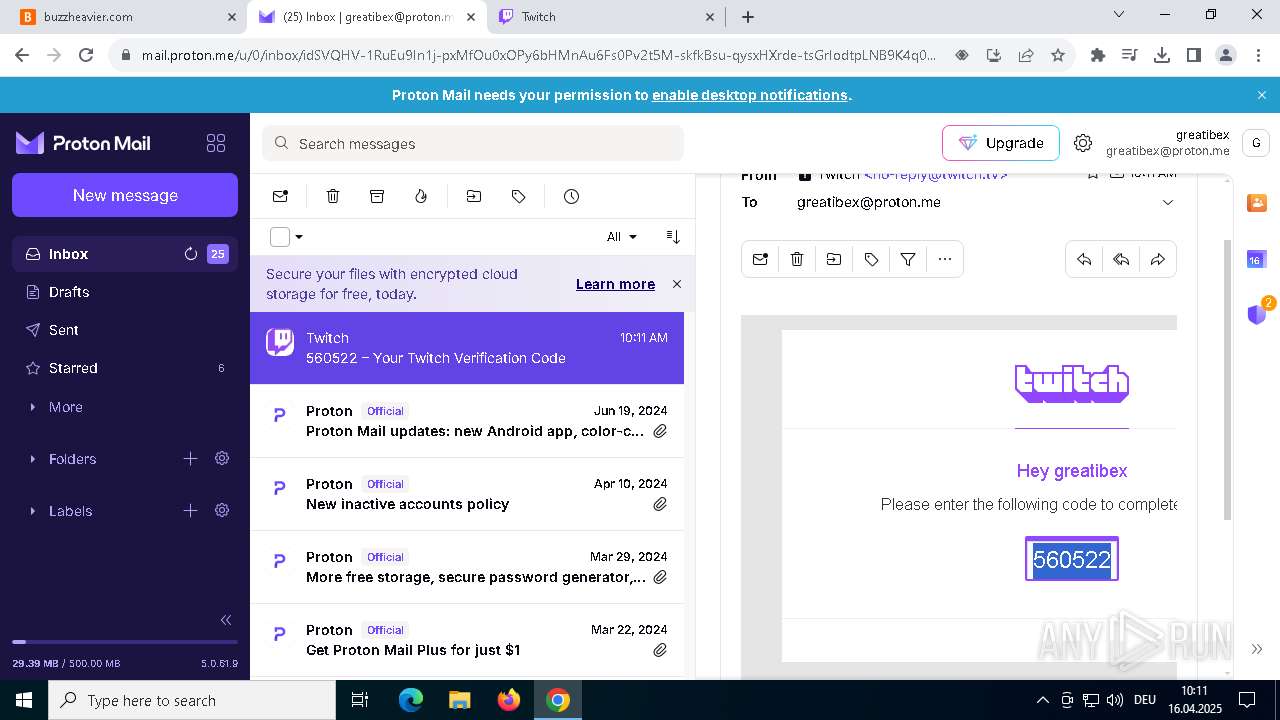Collapse sidebar with double chevron icon
1280x720 pixels.
pyautogui.click(x=226, y=620)
